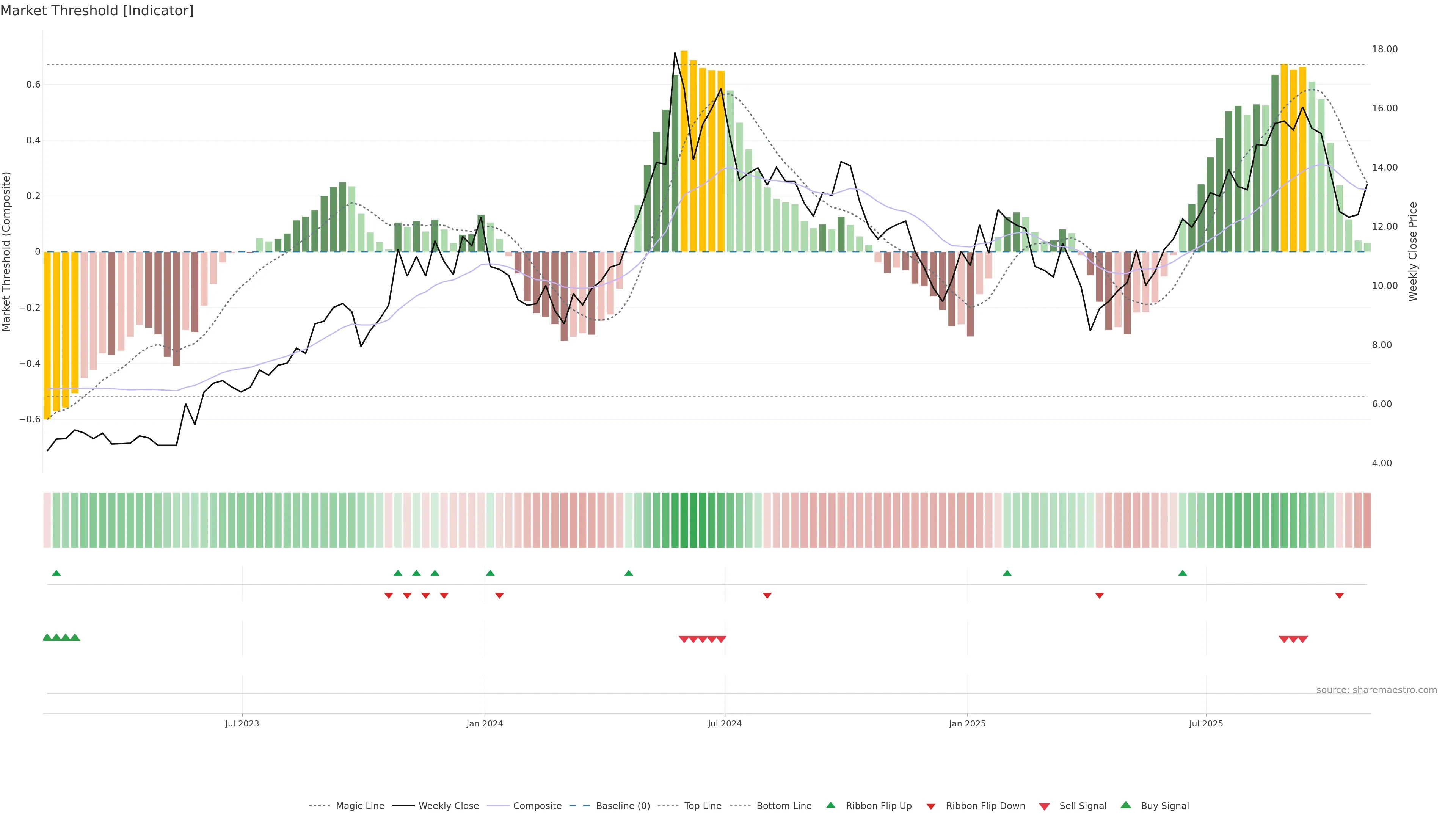Click the Ribbon Flip Down legend triangle icon

pos(931,806)
